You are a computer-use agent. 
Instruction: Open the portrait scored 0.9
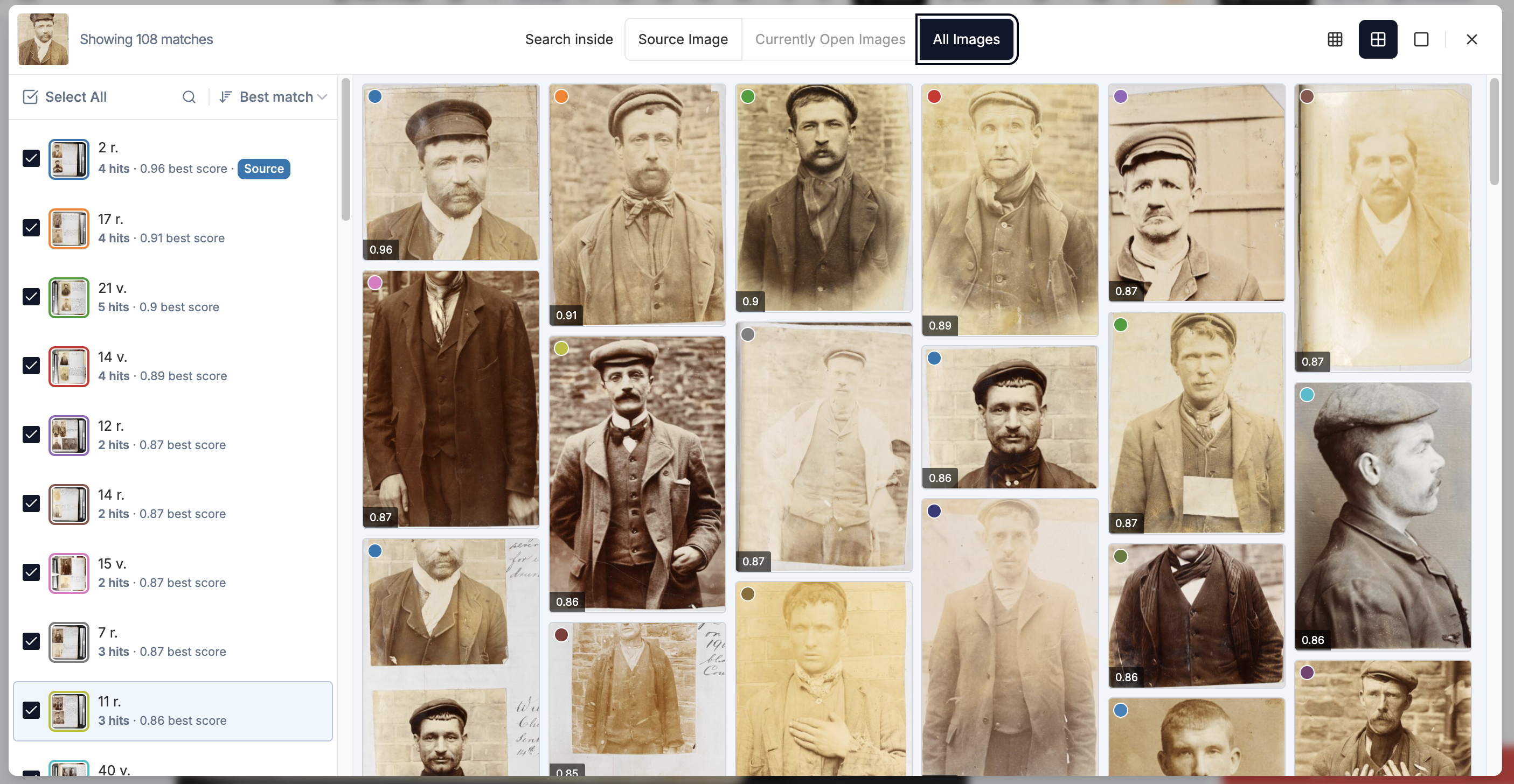(x=823, y=197)
